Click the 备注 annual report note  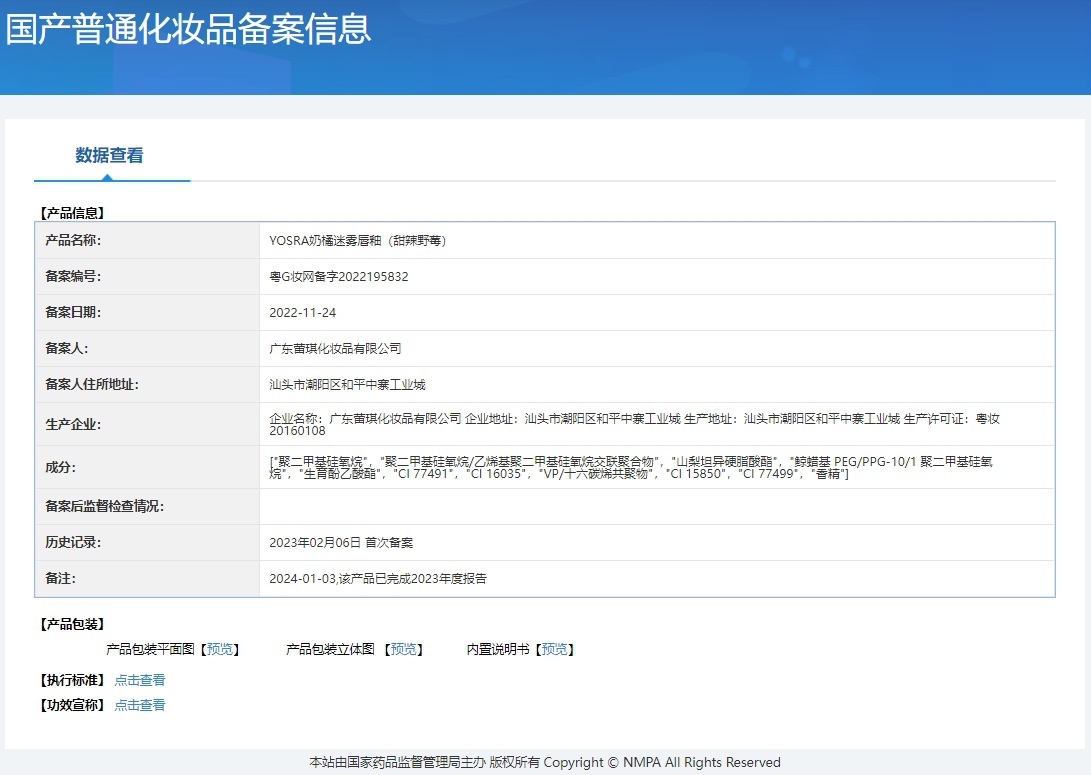pos(378,579)
